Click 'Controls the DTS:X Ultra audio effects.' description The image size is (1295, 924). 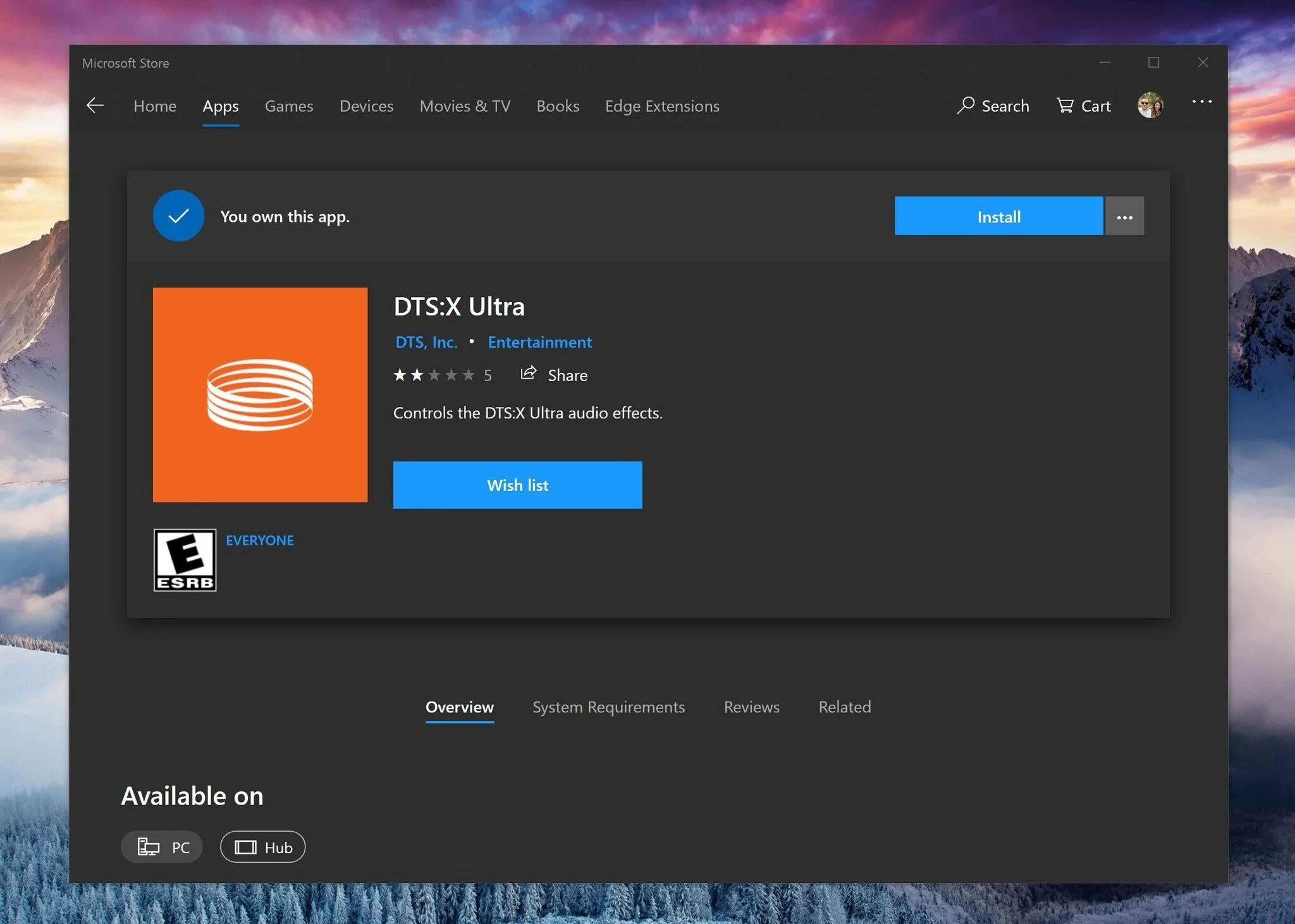pos(528,413)
